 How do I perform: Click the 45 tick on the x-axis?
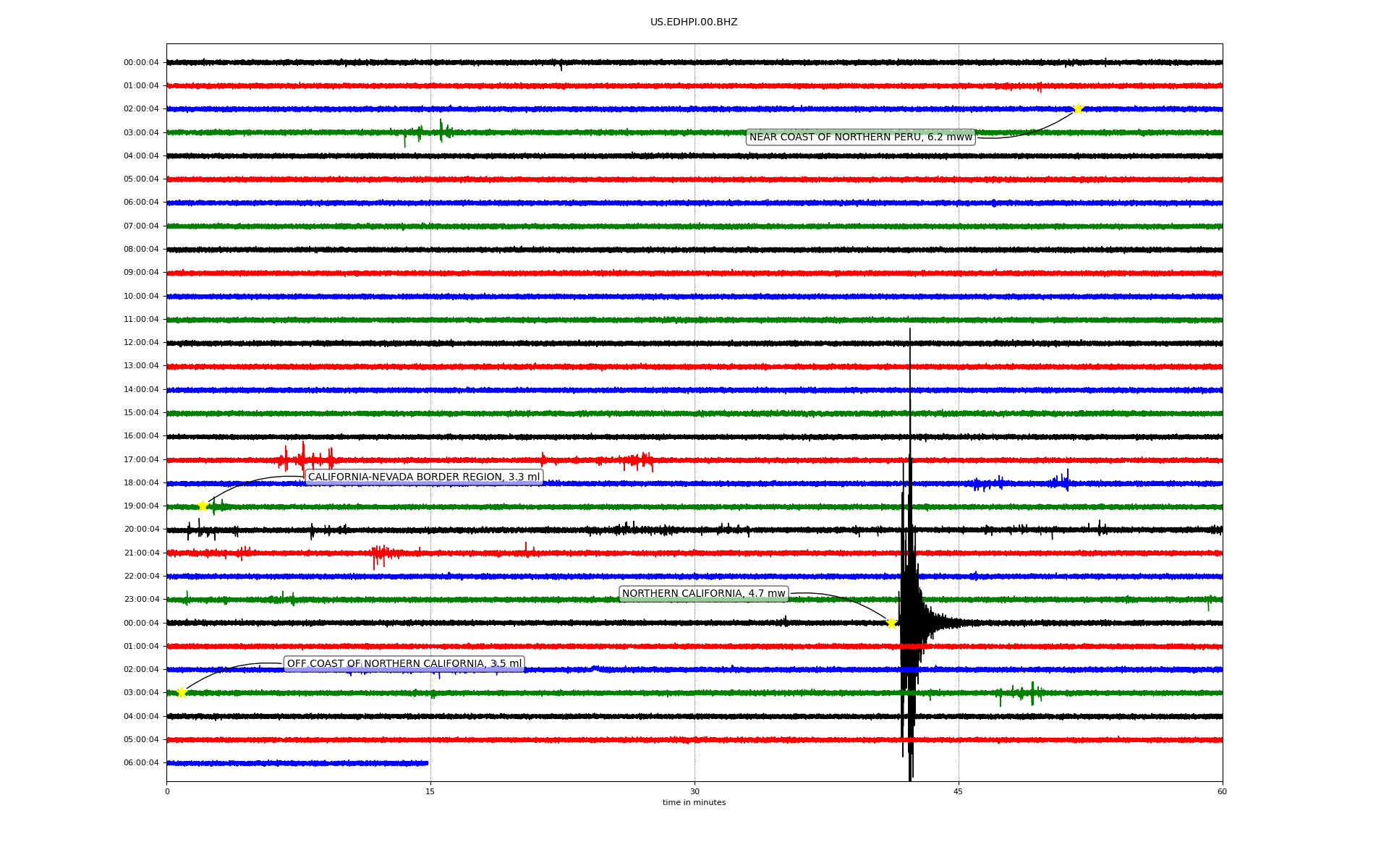(x=958, y=791)
